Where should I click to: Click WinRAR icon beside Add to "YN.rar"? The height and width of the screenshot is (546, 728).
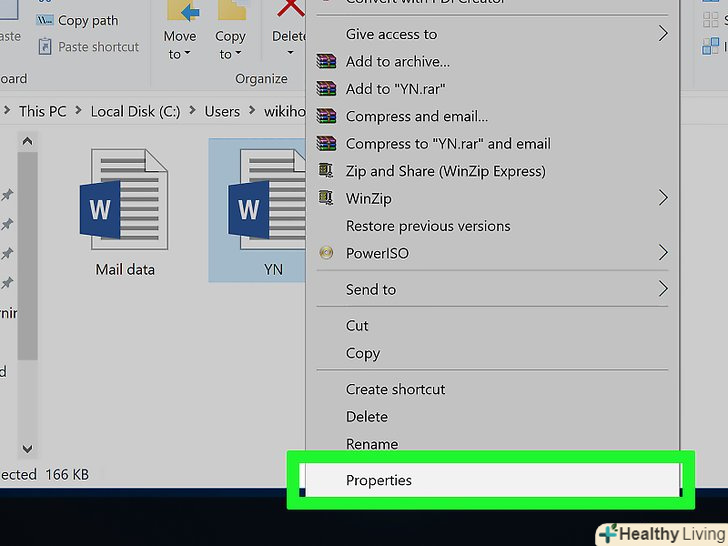(326, 88)
